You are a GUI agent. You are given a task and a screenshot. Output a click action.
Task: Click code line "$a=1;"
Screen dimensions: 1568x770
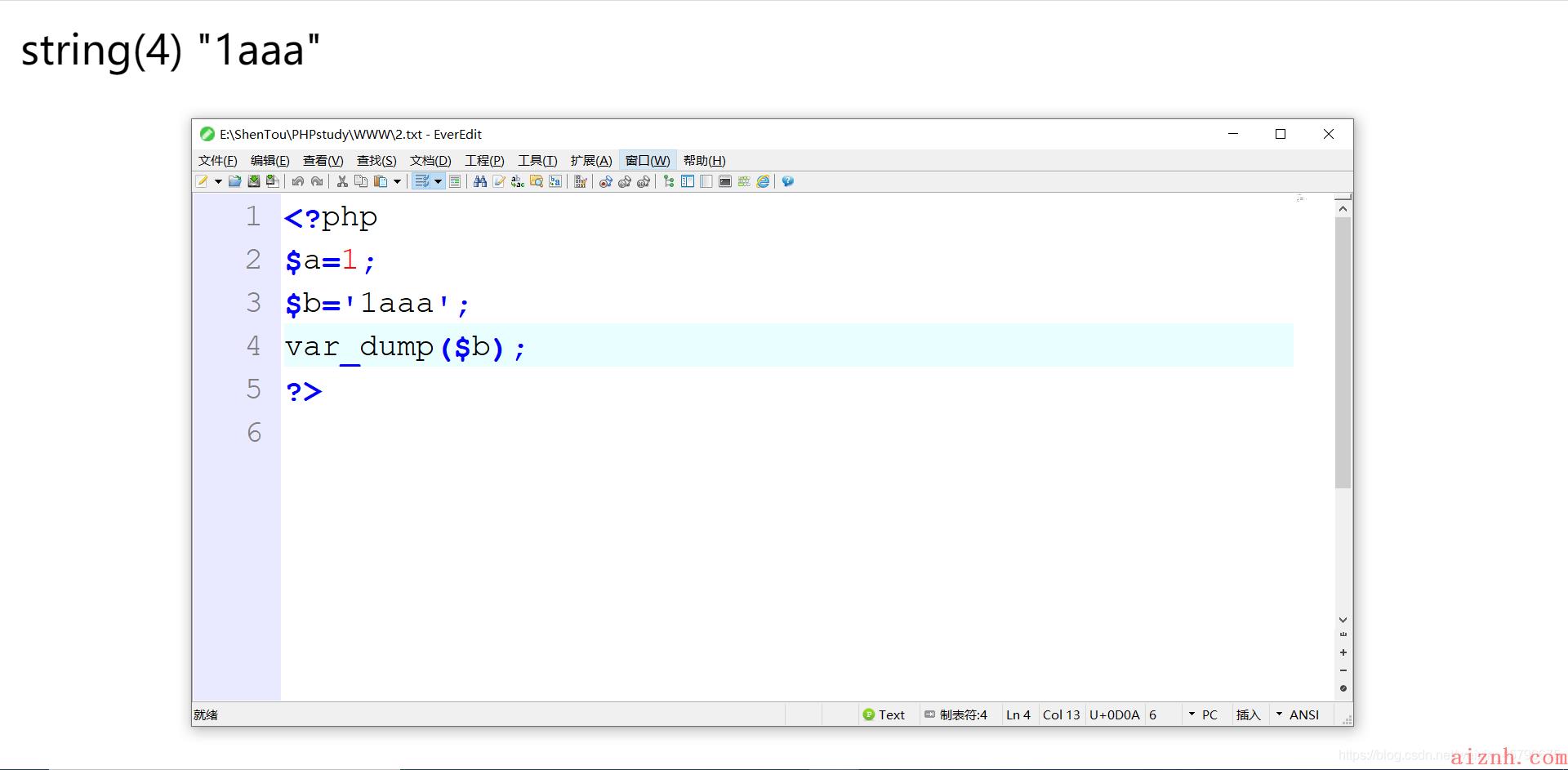coord(330,261)
